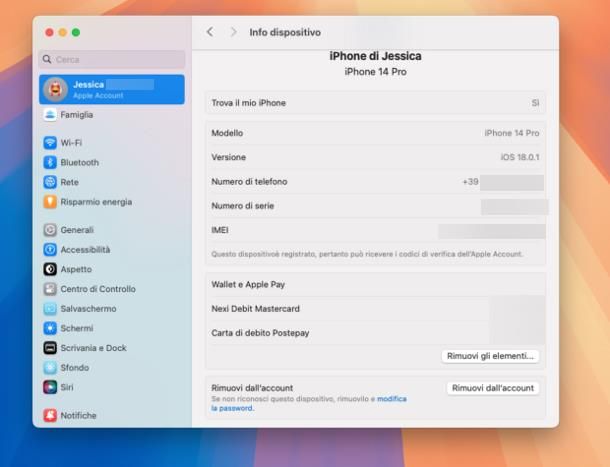Click the Wallet e Apple Pay heading

point(248,284)
